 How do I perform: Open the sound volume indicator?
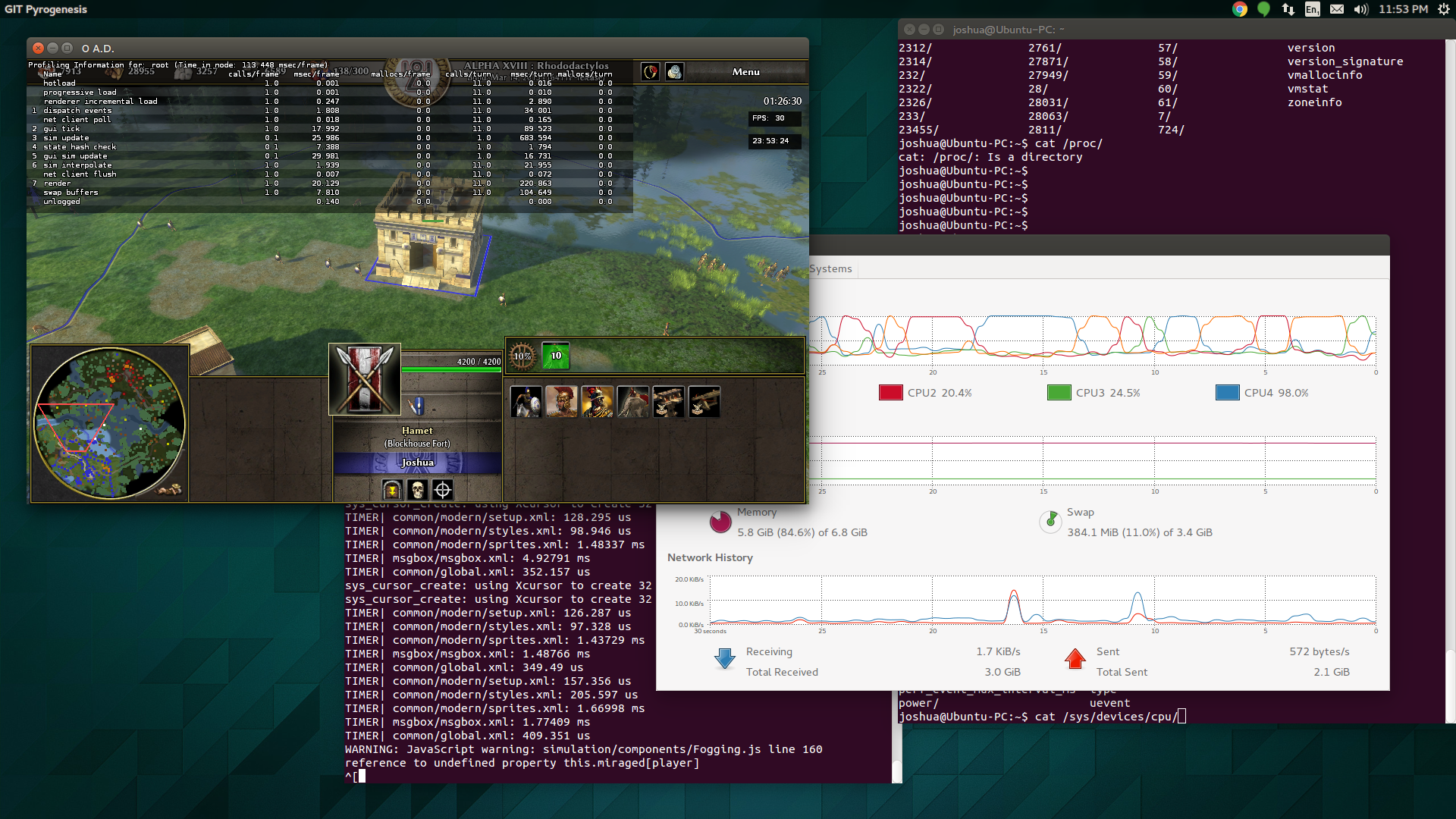1361,9
